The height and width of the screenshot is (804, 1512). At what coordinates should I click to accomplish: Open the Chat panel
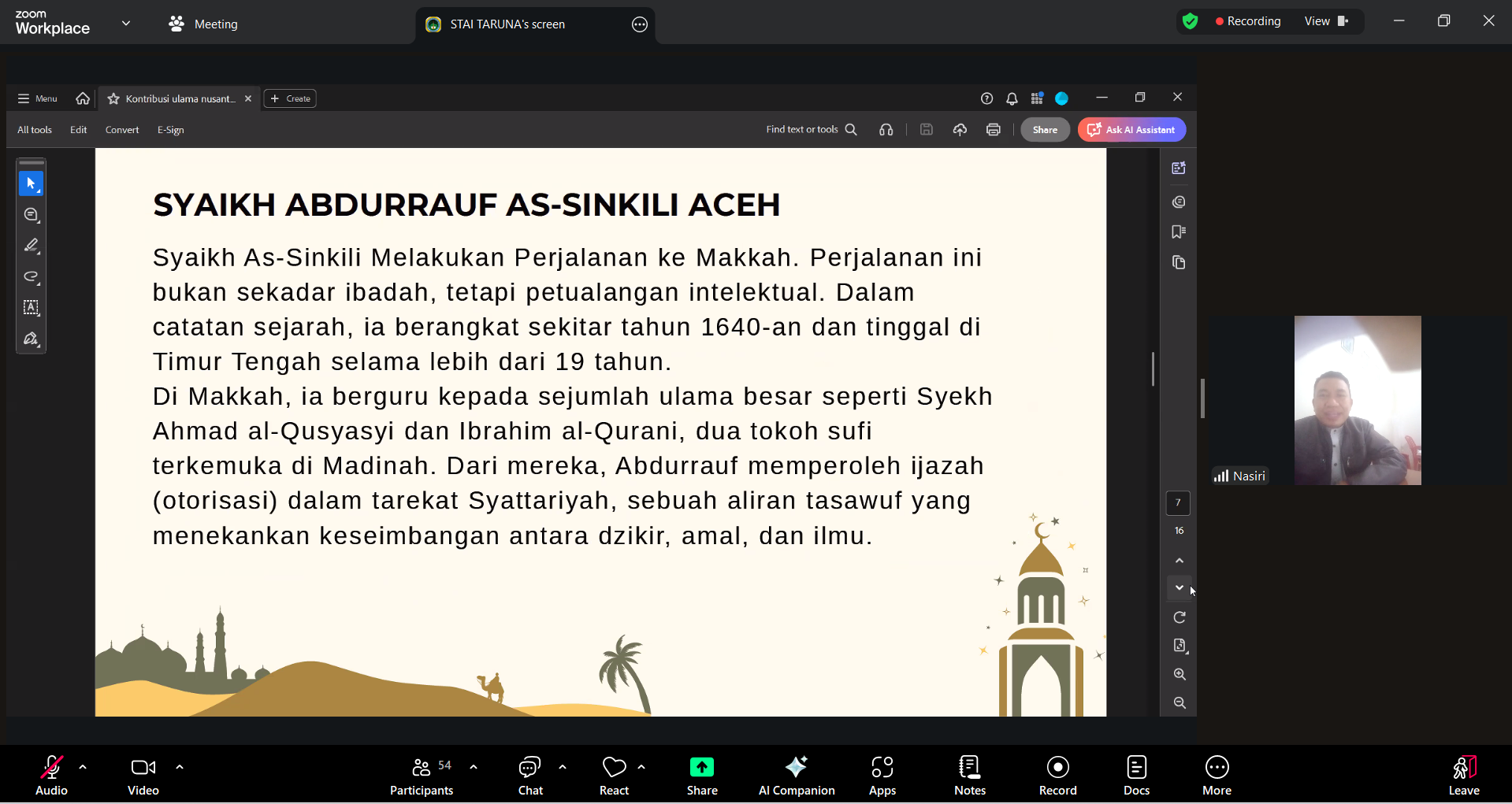coord(529,775)
